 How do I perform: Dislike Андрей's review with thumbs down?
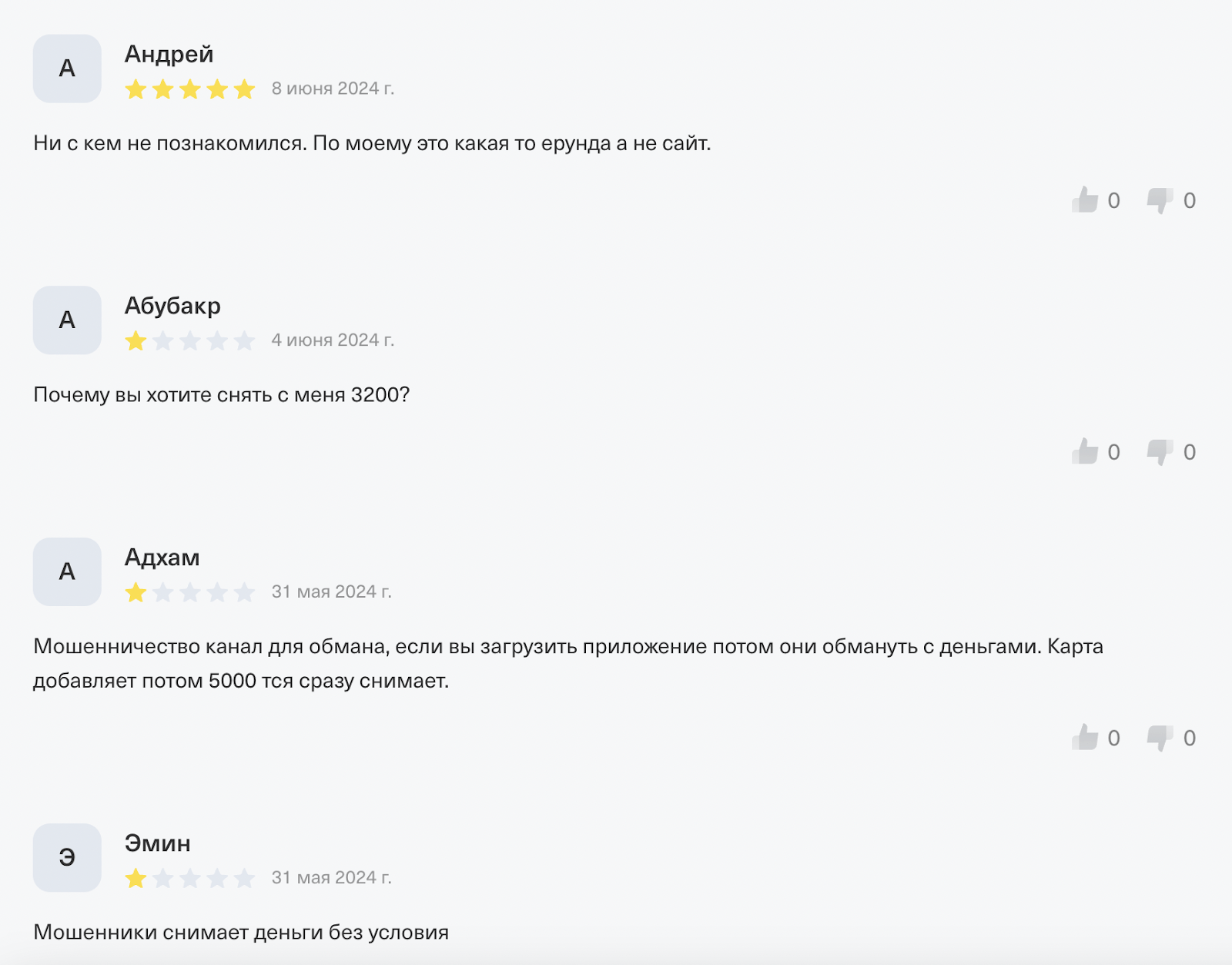coord(1160,200)
